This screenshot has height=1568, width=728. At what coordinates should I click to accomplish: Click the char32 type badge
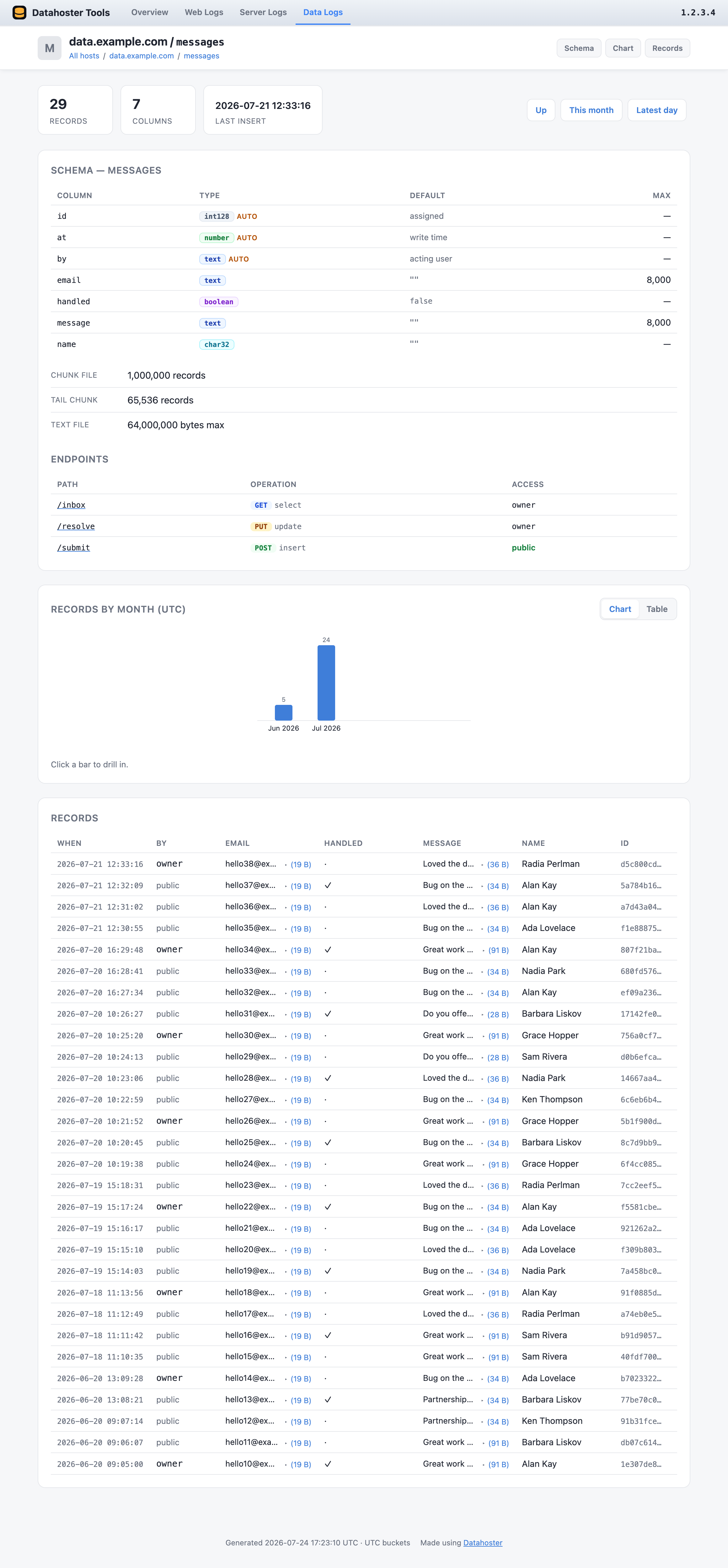pyautogui.click(x=217, y=344)
